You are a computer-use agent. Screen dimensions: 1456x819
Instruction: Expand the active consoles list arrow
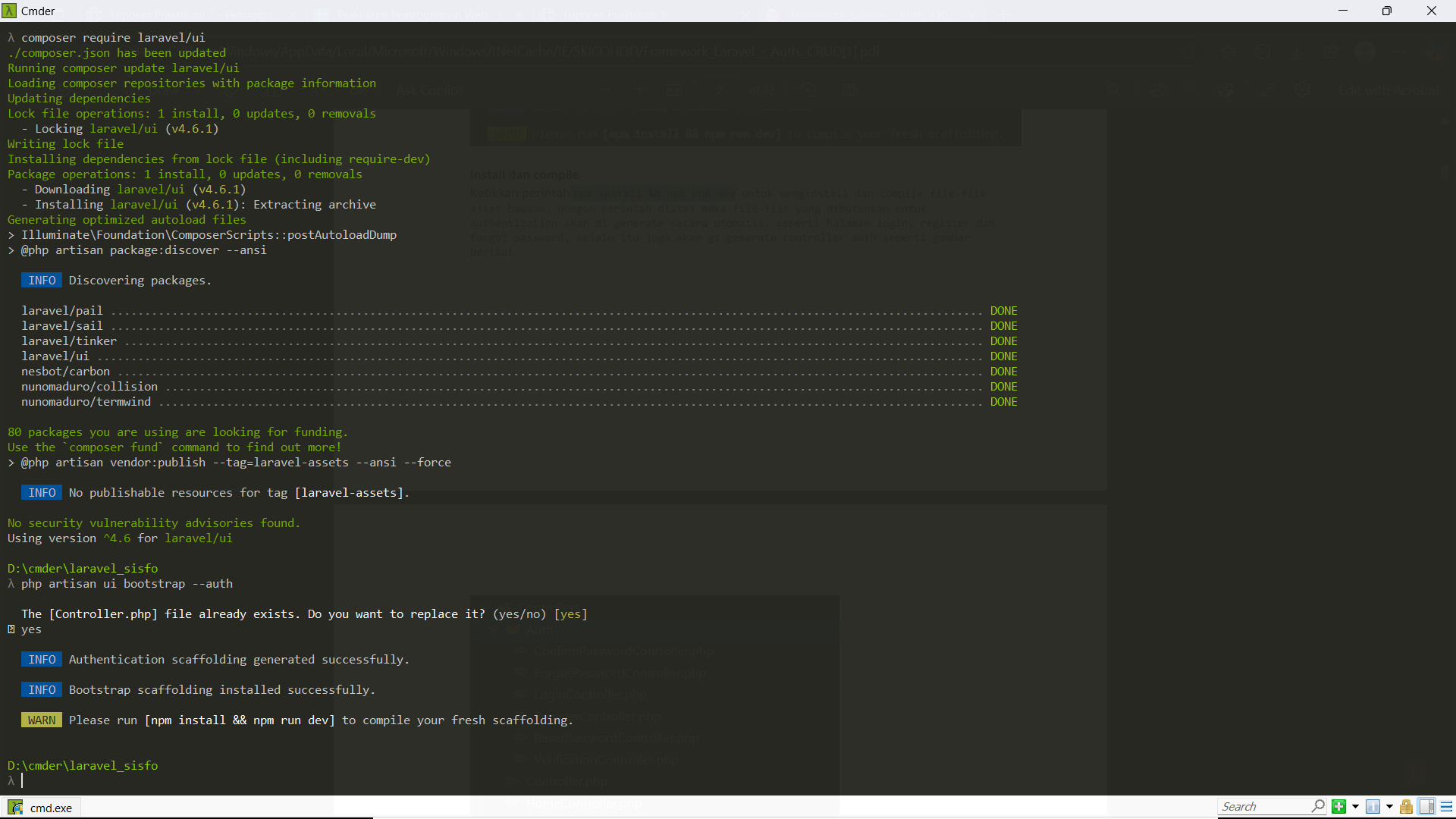[x=1389, y=807]
